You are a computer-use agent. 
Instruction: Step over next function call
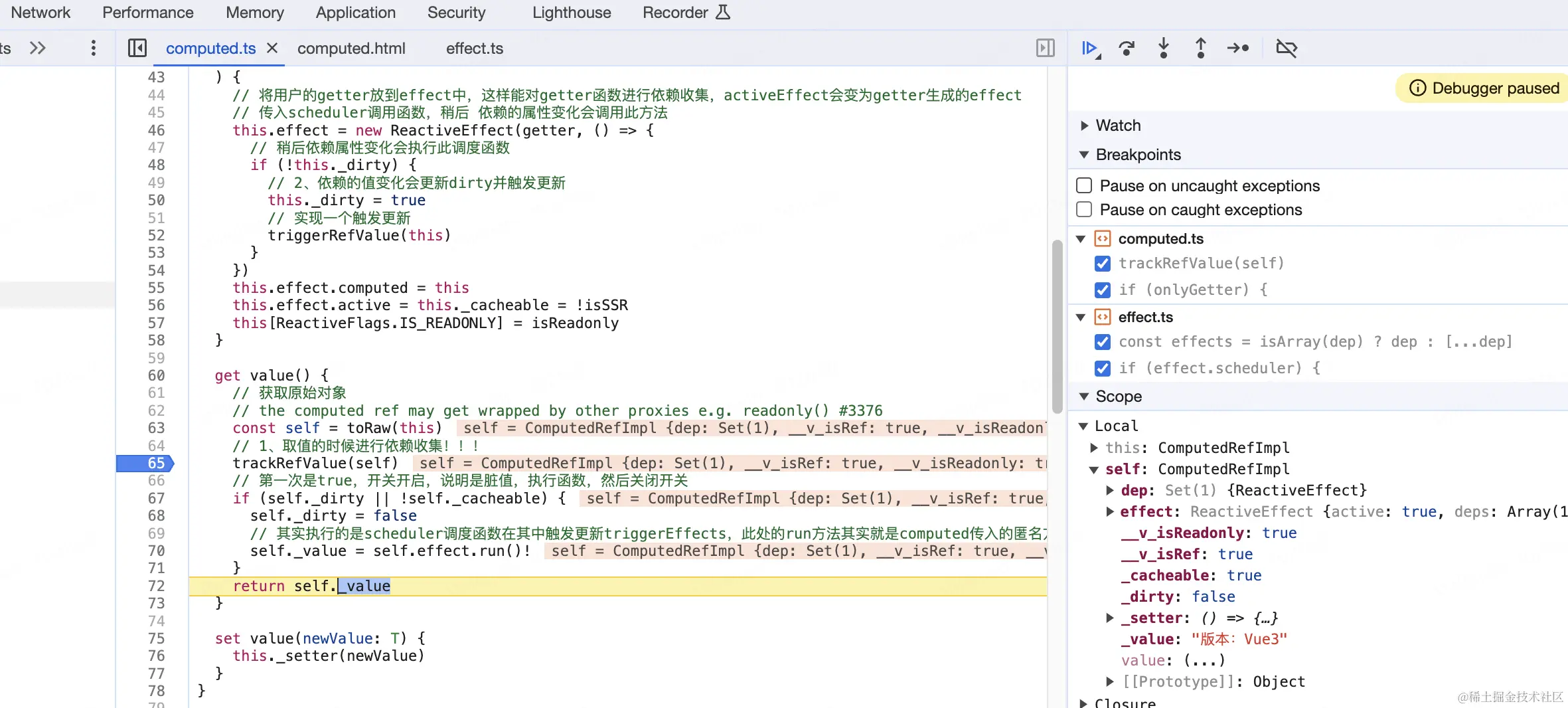pos(1127,48)
